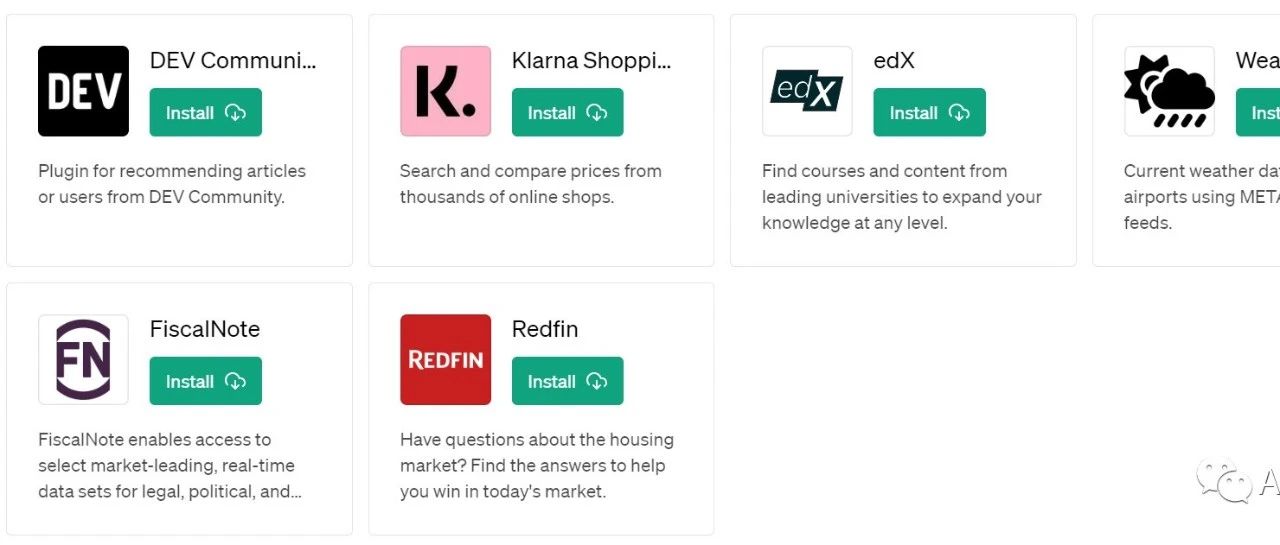The height and width of the screenshot is (545, 1280).
Task: Select the edX title text
Action: (x=894, y=60)
